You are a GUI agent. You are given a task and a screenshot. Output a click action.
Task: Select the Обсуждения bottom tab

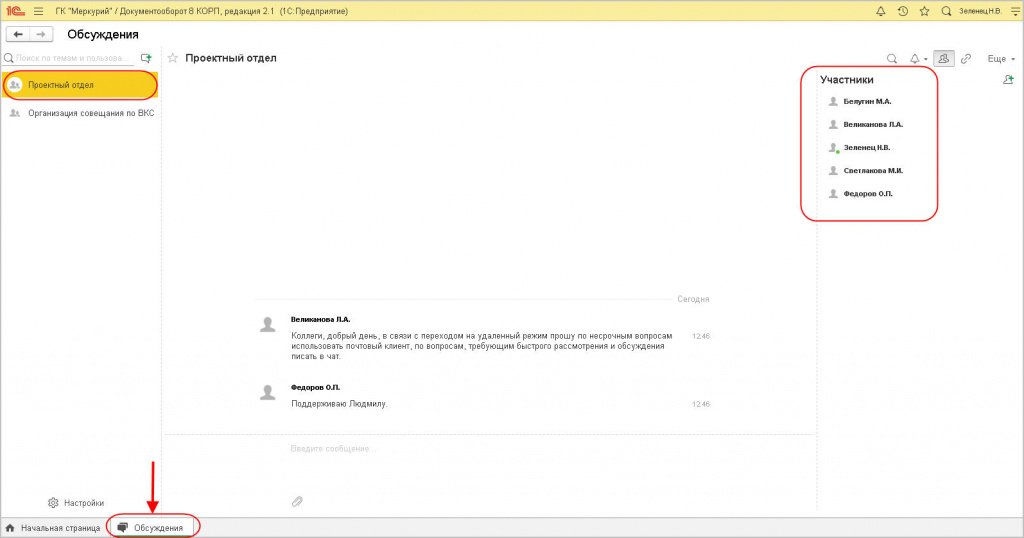[153, 527]
